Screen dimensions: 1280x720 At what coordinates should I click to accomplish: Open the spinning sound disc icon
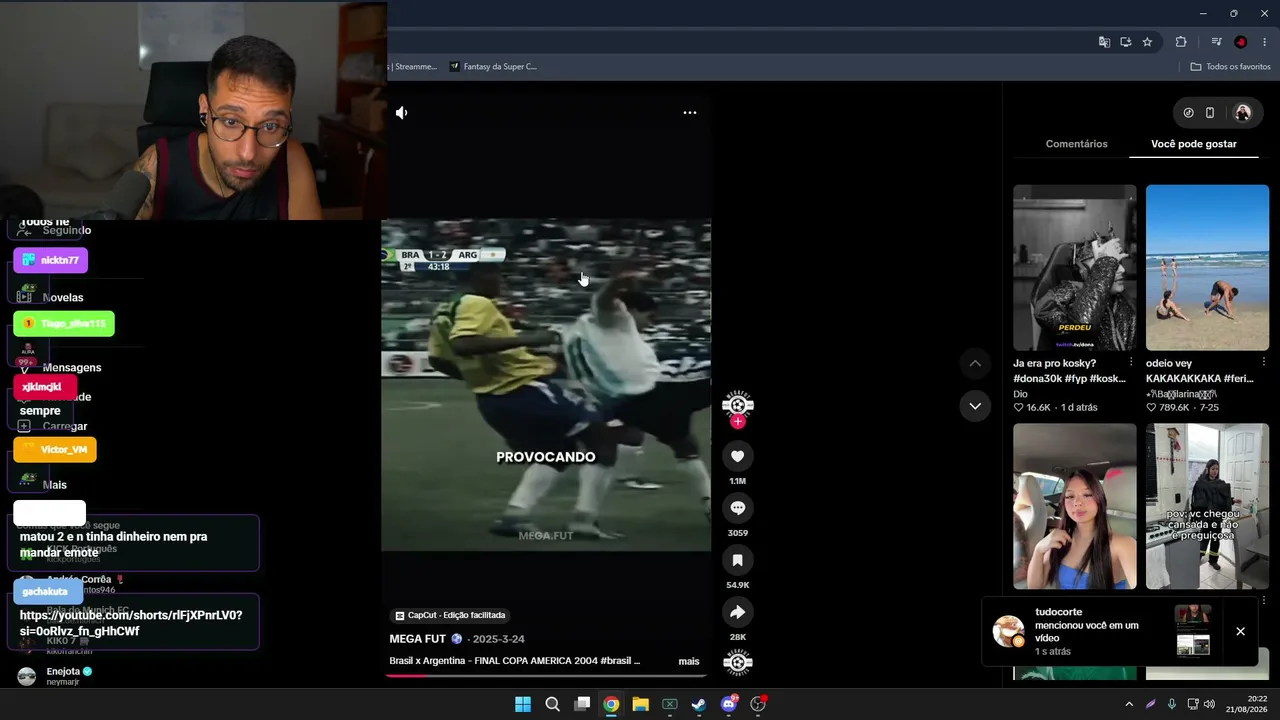pos(738,662)
